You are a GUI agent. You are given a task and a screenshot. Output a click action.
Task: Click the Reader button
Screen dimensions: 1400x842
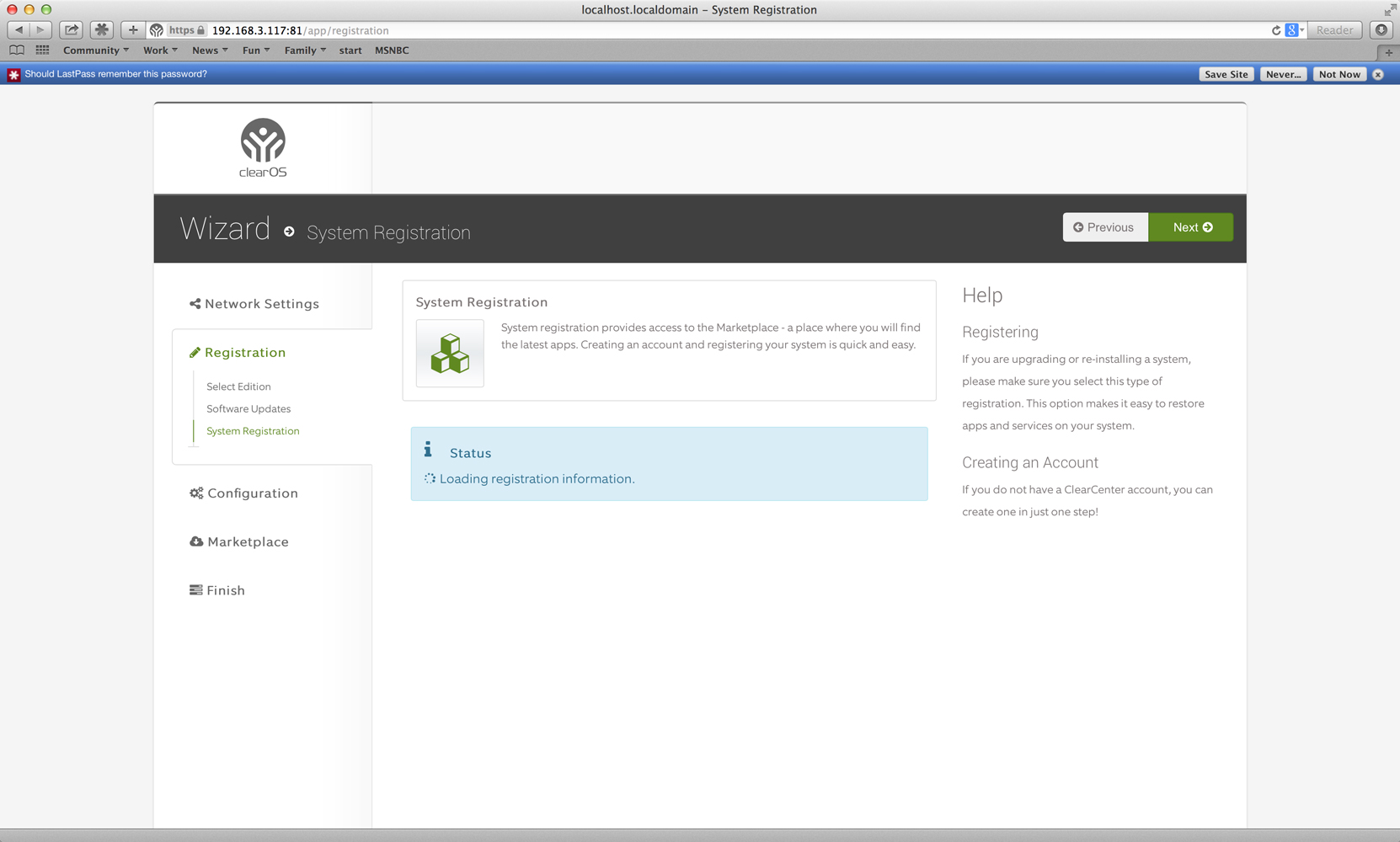click(1334, 30)
